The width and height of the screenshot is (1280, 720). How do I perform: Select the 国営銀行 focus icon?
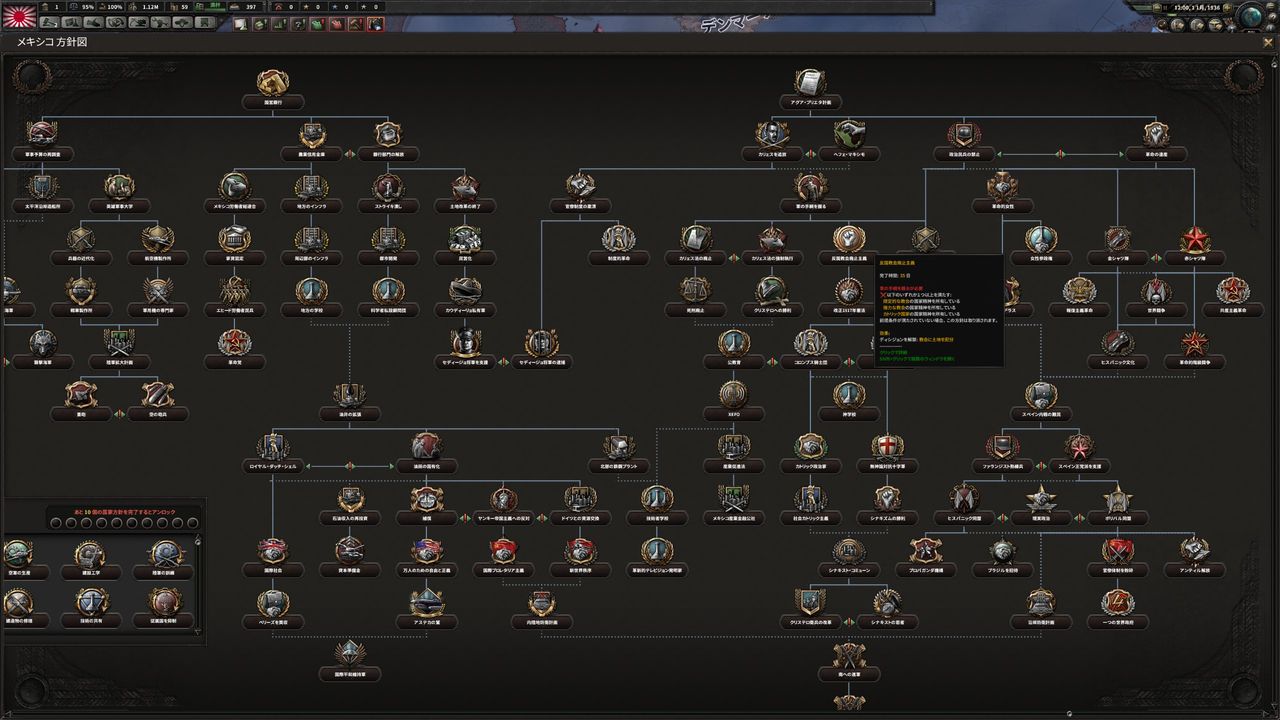273,82
